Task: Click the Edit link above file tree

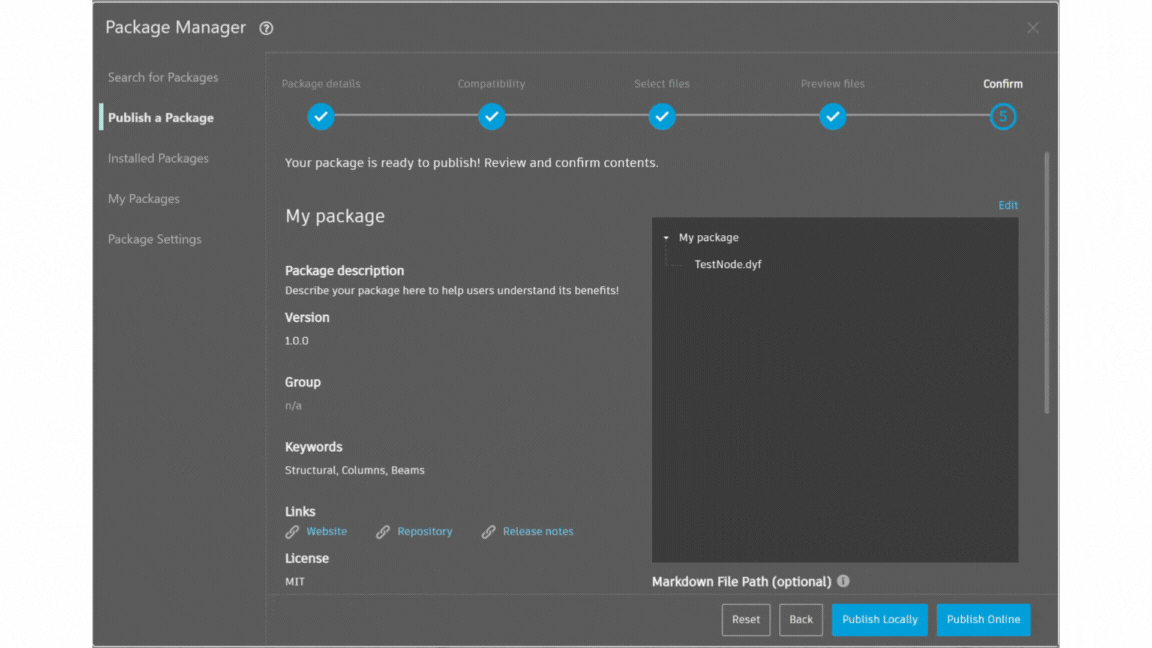Action: [1008, 205]
